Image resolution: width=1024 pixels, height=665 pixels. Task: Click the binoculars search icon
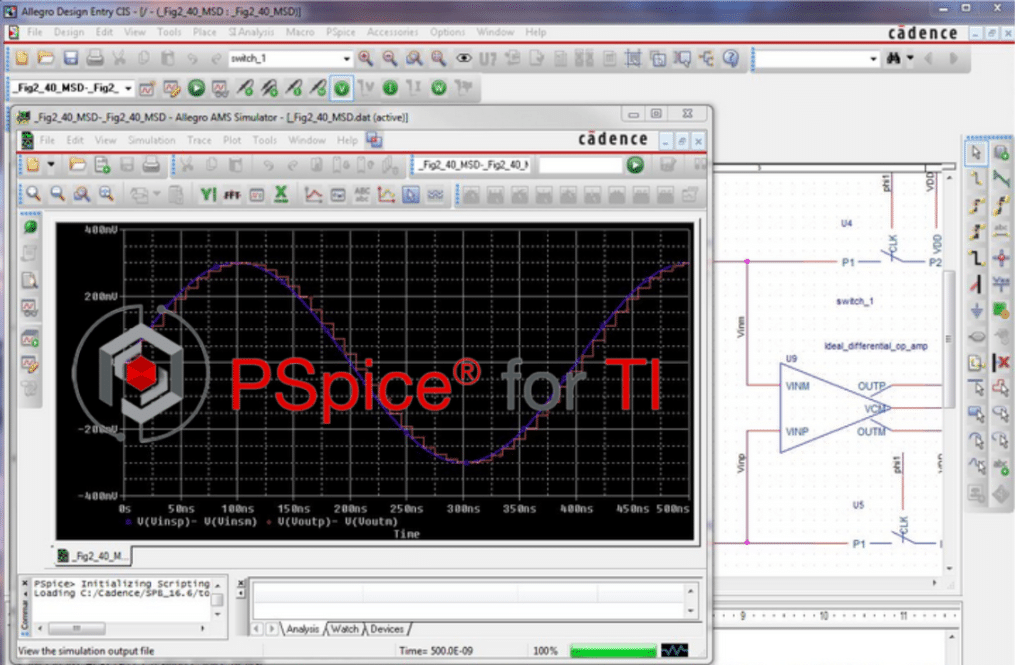894,59
